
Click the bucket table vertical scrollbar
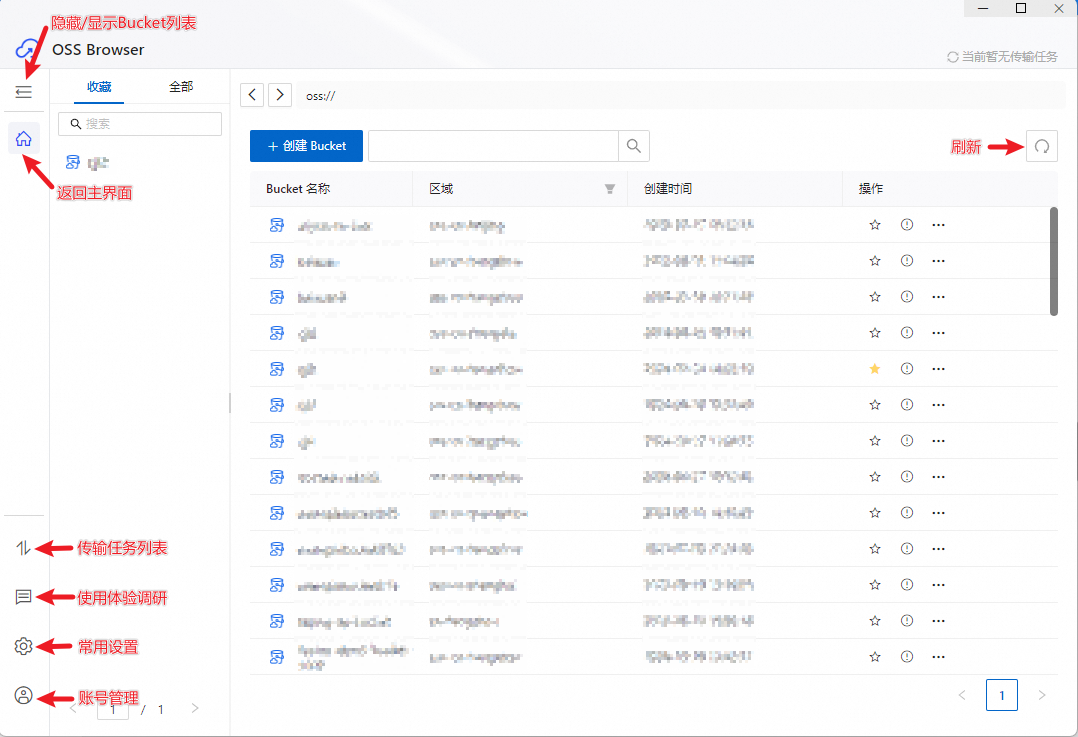point(1054,261)
